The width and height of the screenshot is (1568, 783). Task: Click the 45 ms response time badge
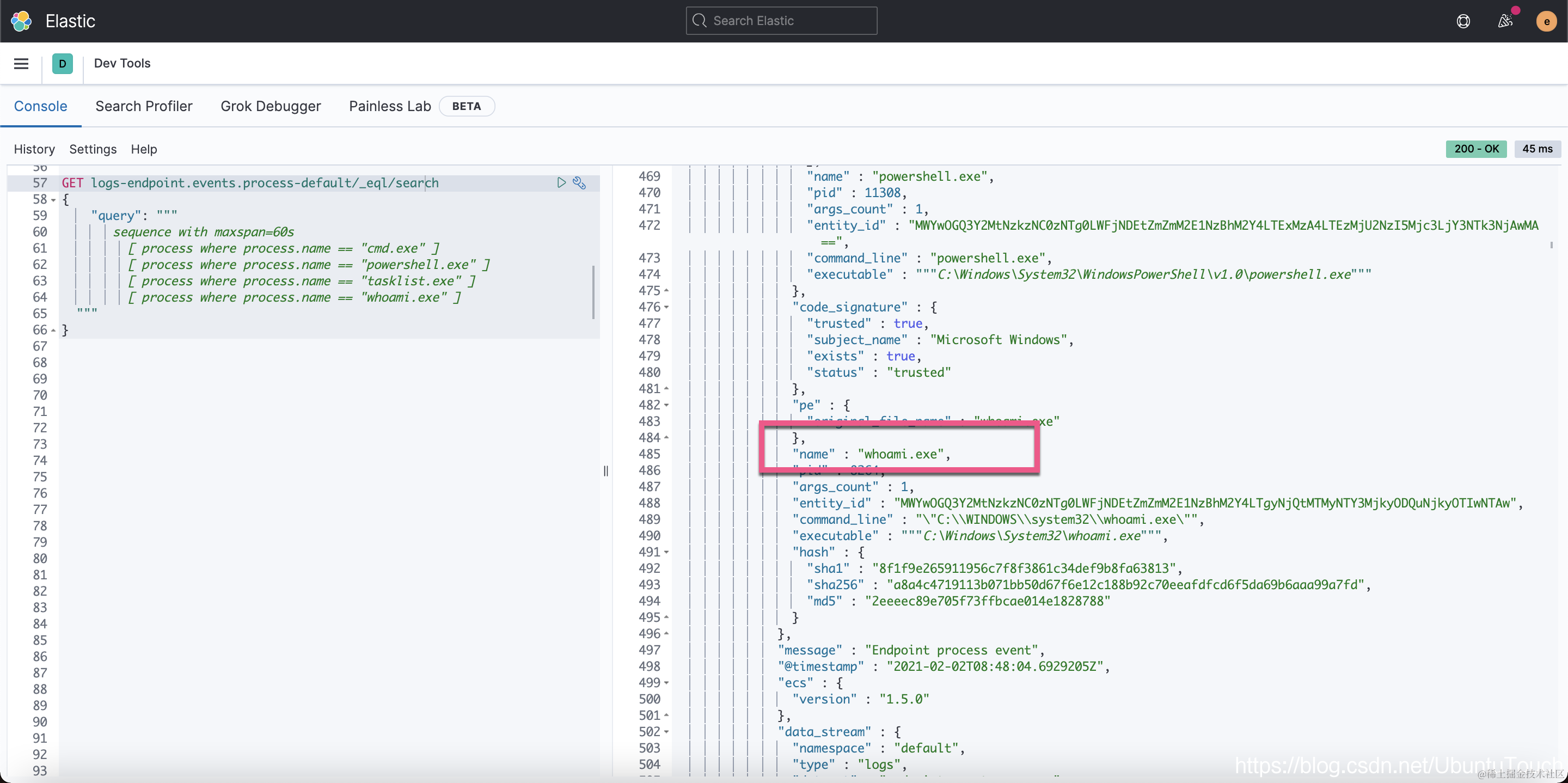(x=1537, y=149)
